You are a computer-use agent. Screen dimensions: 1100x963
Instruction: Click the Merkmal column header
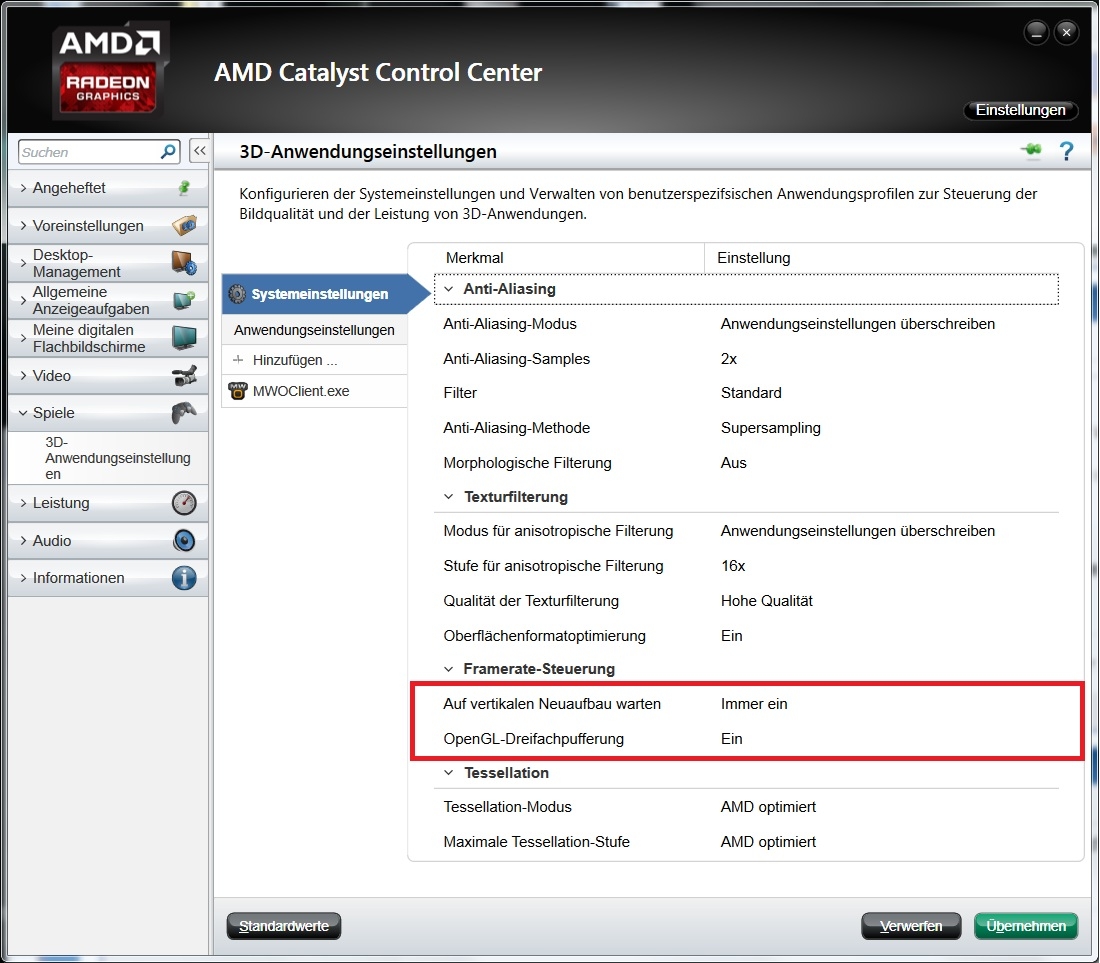(x=474, y=257)
